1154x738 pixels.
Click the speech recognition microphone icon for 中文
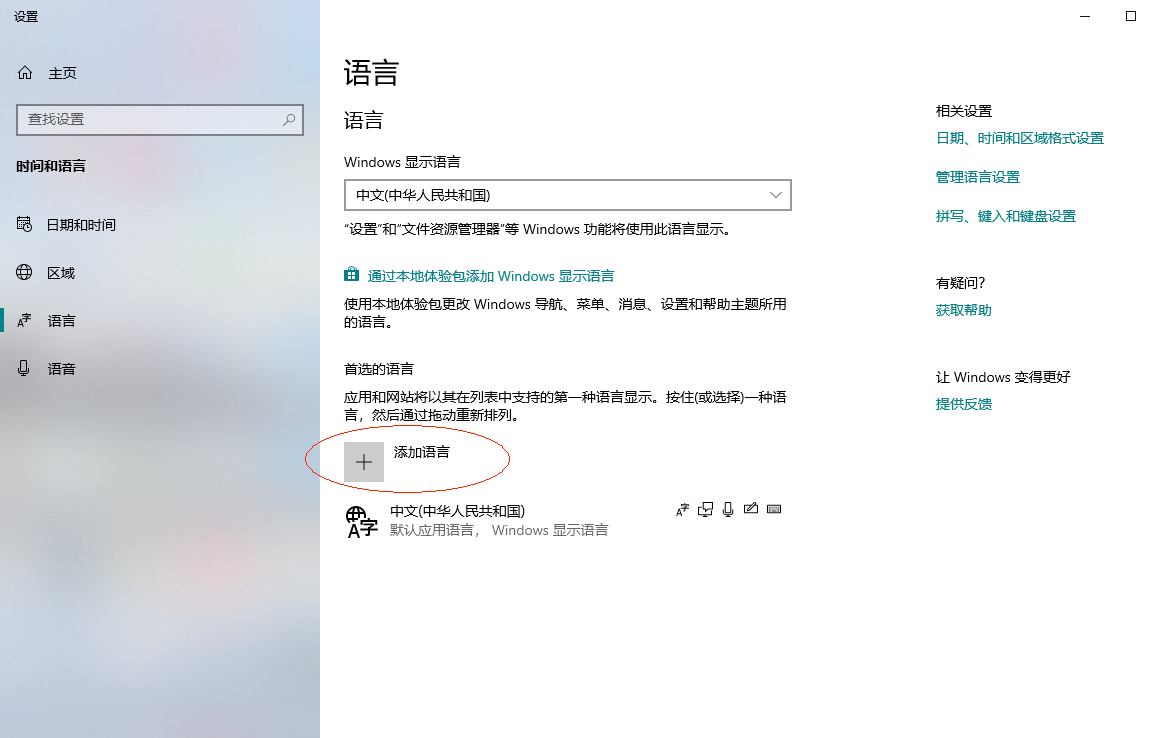(x=728, y=509)
